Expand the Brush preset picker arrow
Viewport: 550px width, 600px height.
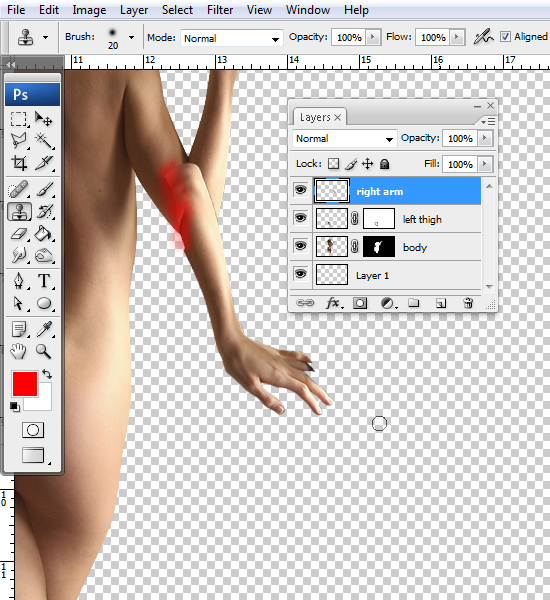coord(131,38)
